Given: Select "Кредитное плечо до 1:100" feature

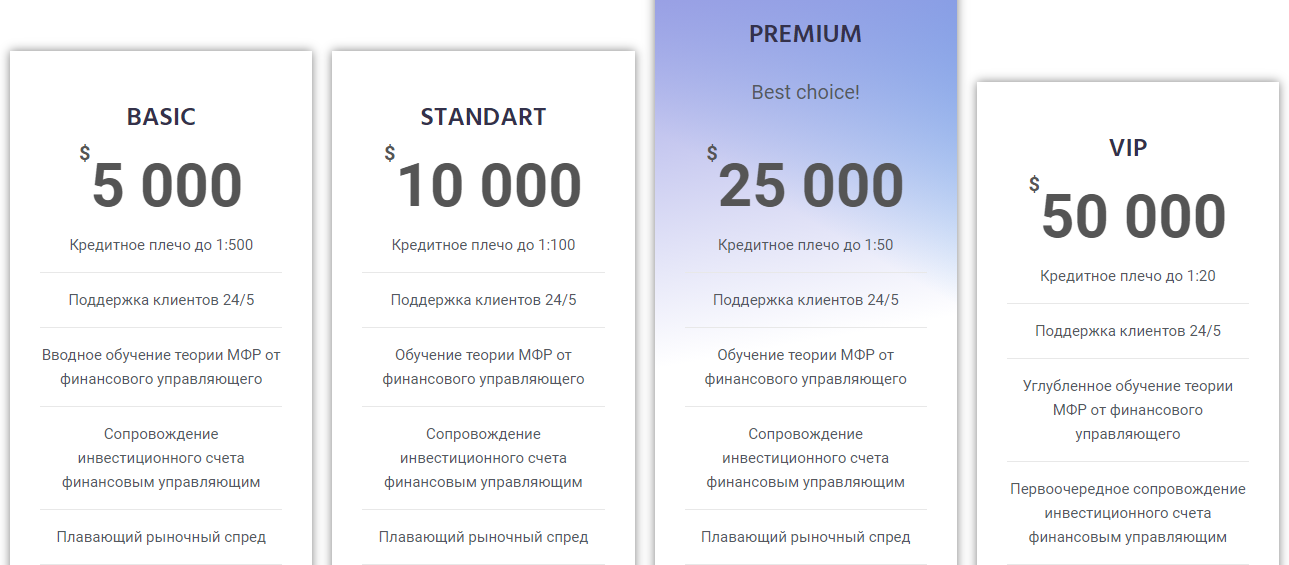Looking at the screenshot, I should tap(483, 245).
